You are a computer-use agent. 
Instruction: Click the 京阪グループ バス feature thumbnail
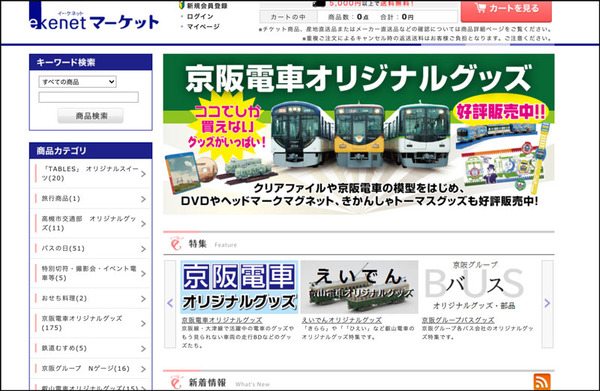[474, 287]
